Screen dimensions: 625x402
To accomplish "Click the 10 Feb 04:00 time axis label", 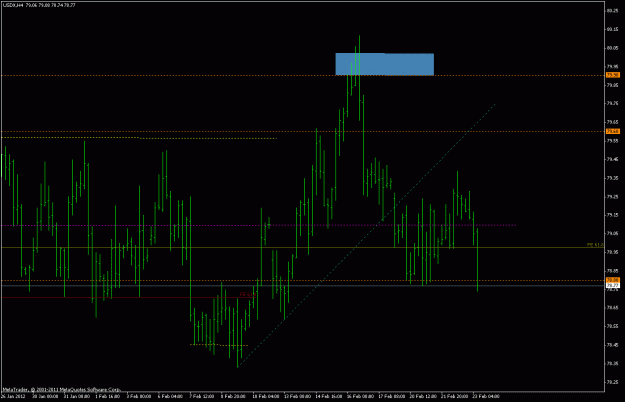I will coord(265,396).
